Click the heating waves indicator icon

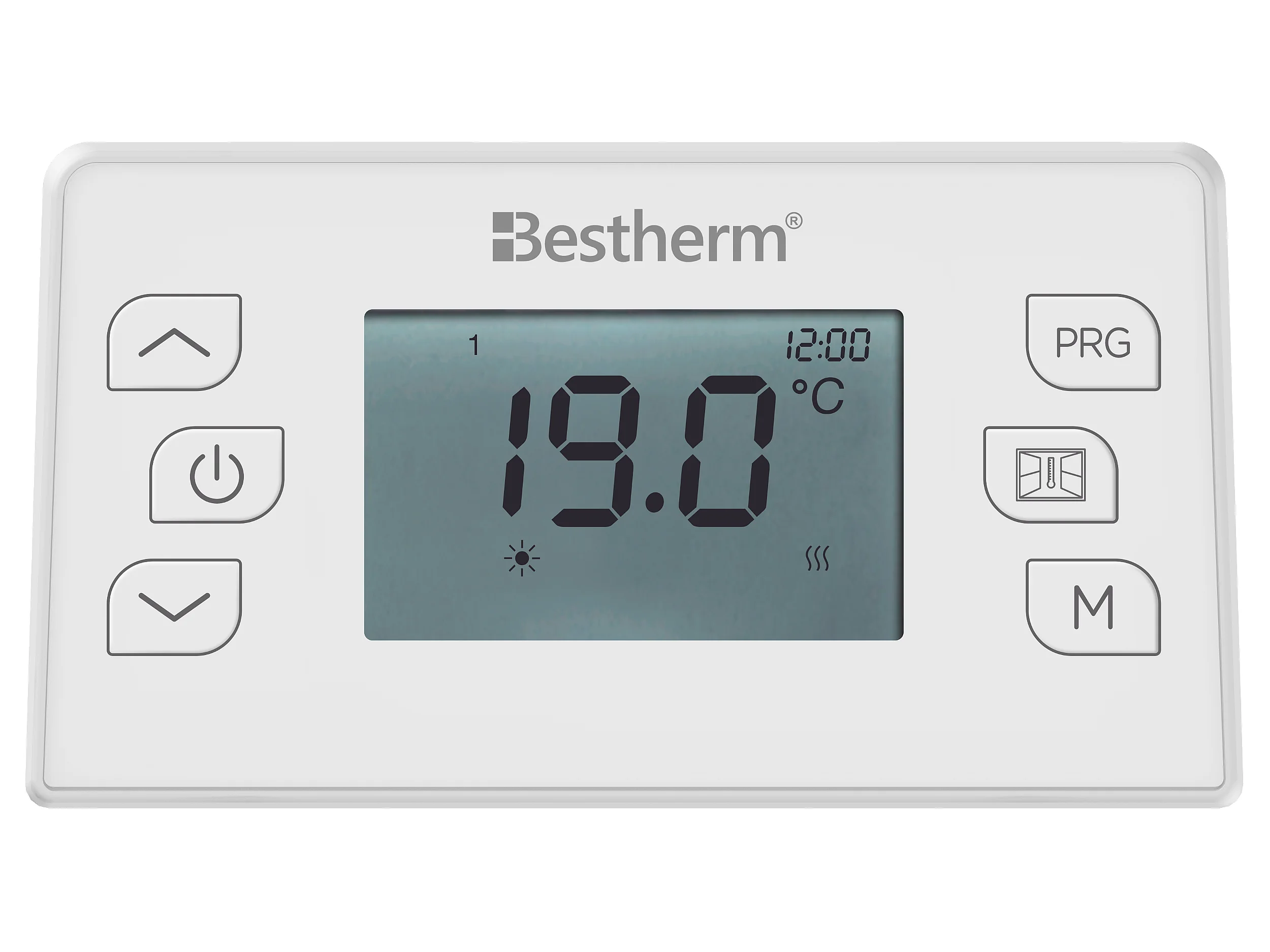(817, 559)
